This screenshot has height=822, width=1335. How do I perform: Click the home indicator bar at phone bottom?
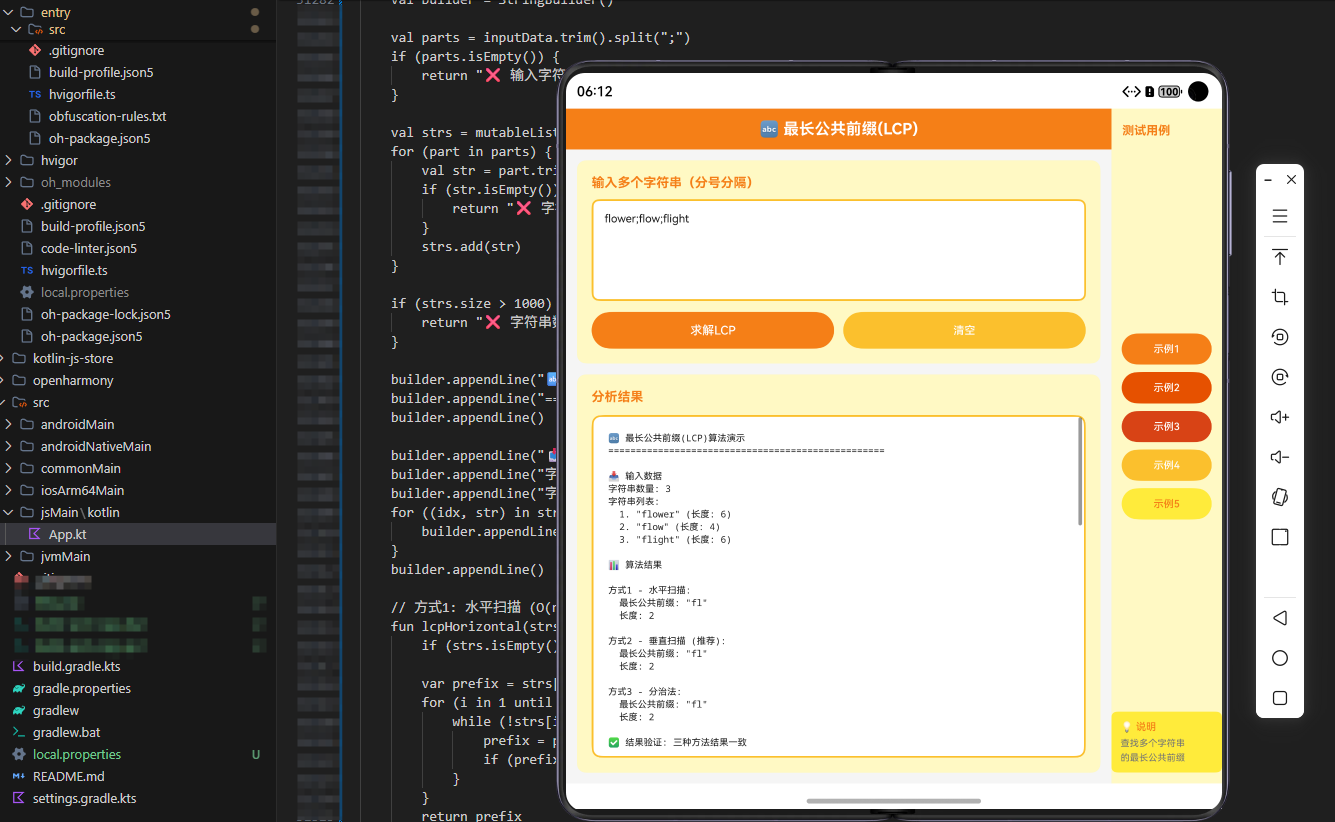pyautogui.click(x=893, y=801)
